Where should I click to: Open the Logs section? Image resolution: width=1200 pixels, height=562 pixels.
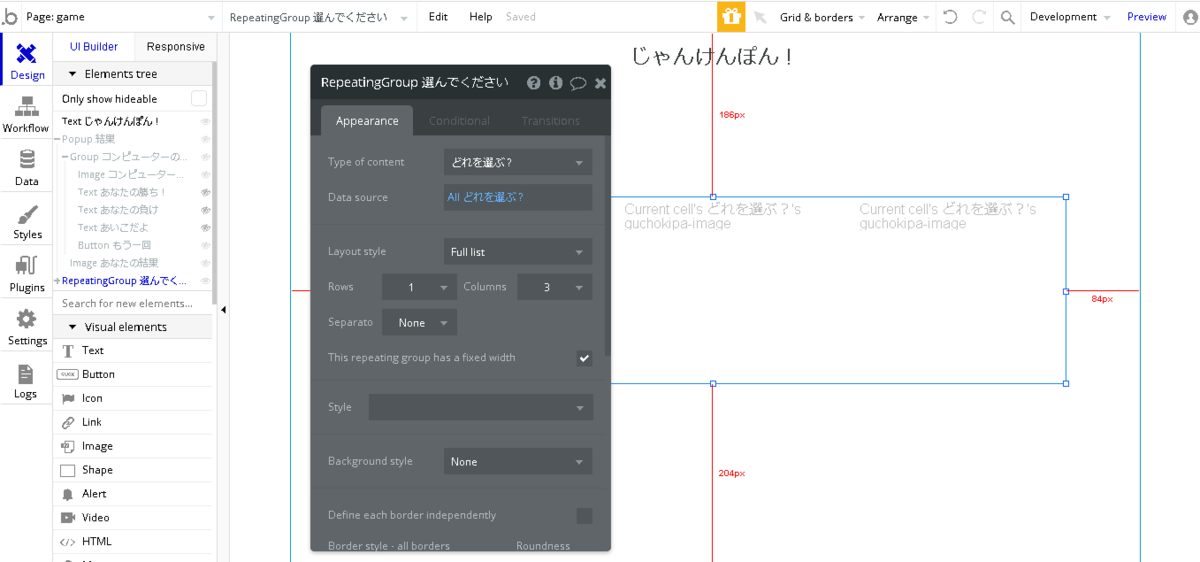coord(26,380)
